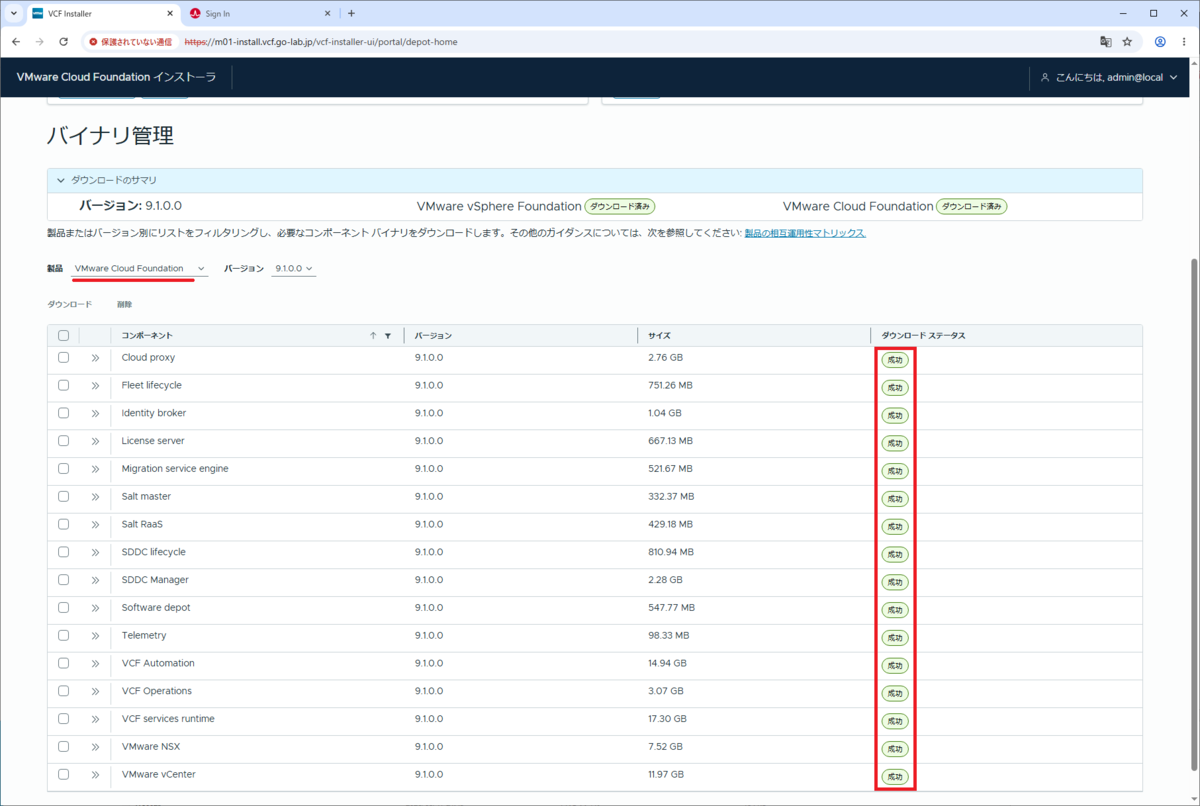Click the VCF services runtime size 17.30 GB
The image size is (1200, 806).
pyautogui.click(x=667, y=719)
